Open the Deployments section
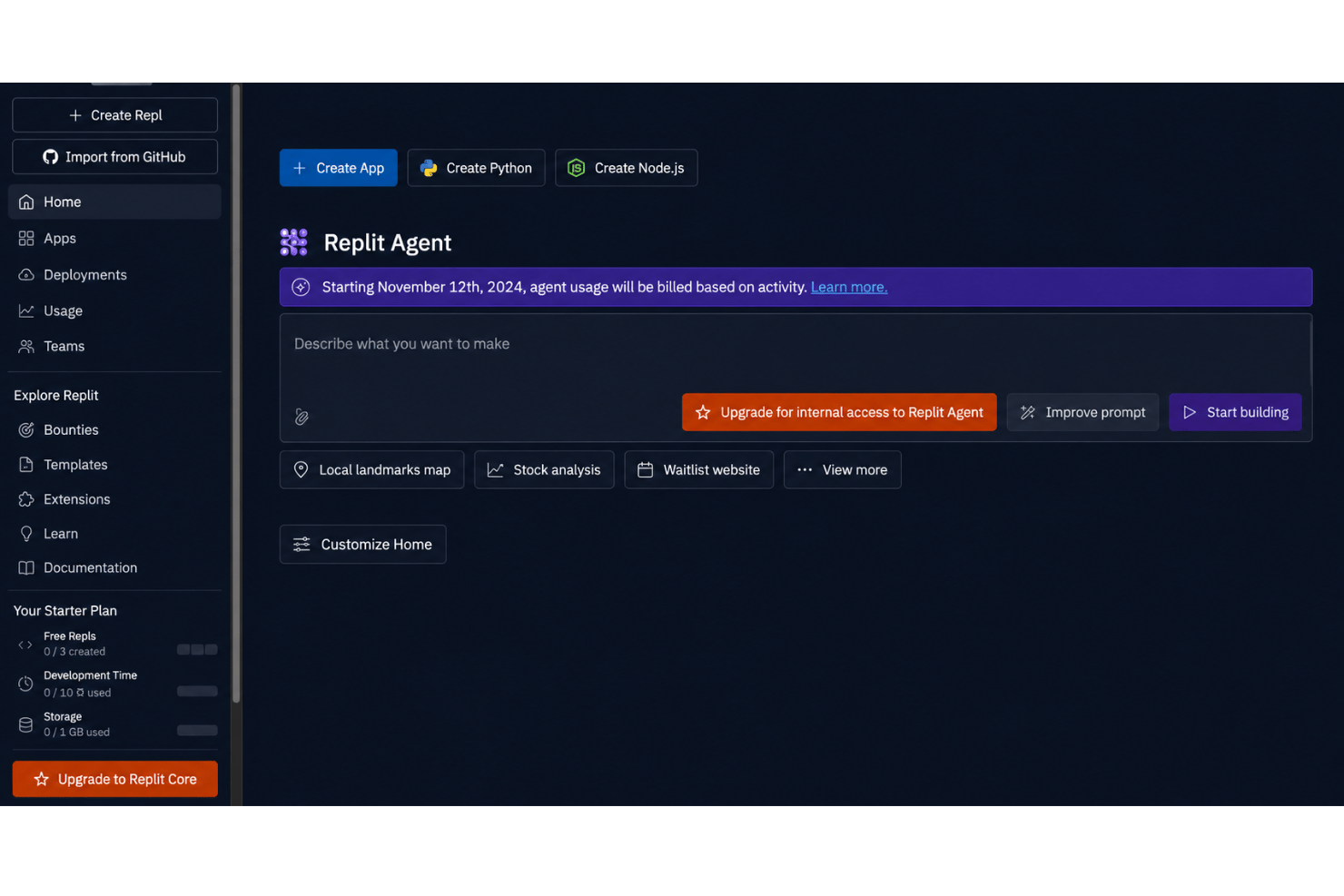 point(114,274)
